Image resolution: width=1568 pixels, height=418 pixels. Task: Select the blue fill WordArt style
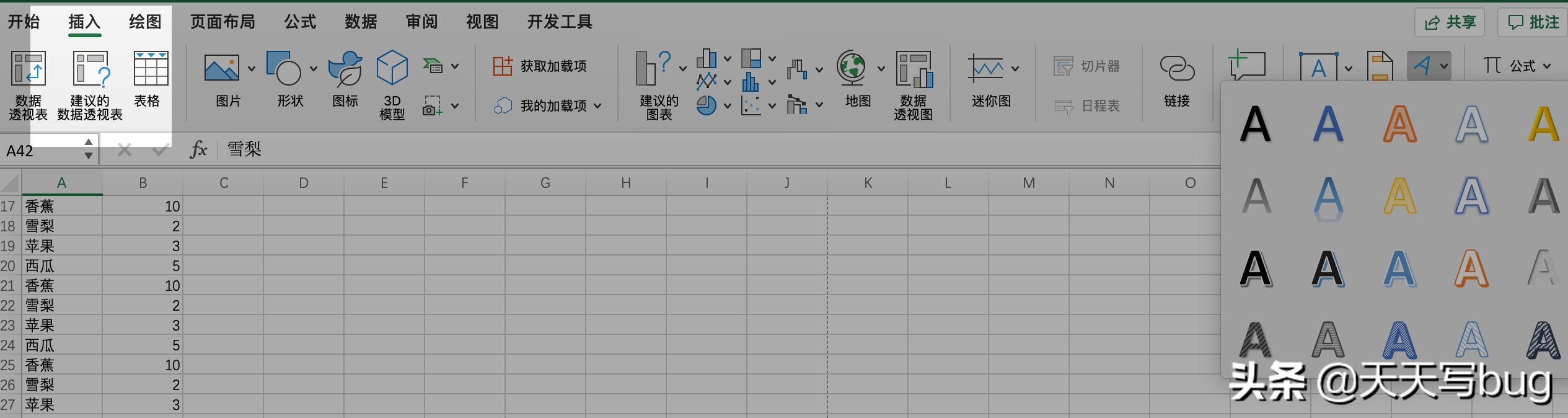click(1328, 124)
